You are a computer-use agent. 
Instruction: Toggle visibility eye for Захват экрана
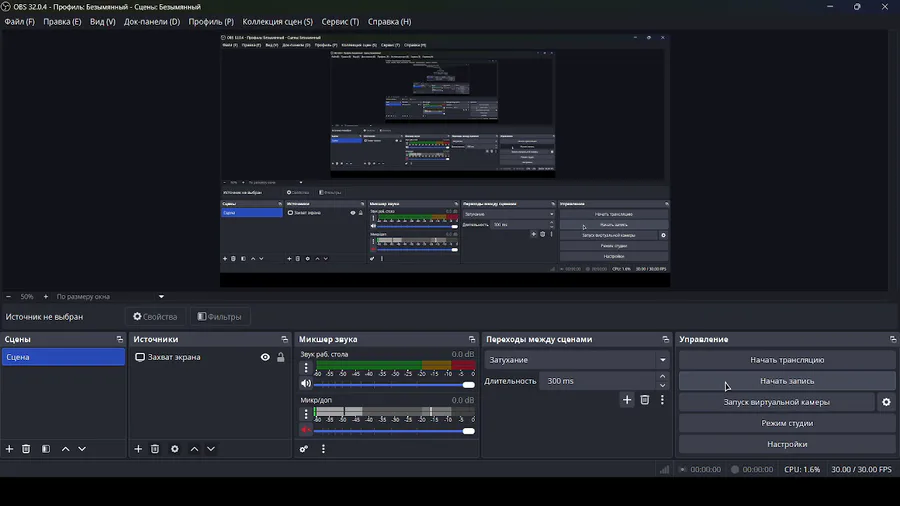[x=265, y=357]
